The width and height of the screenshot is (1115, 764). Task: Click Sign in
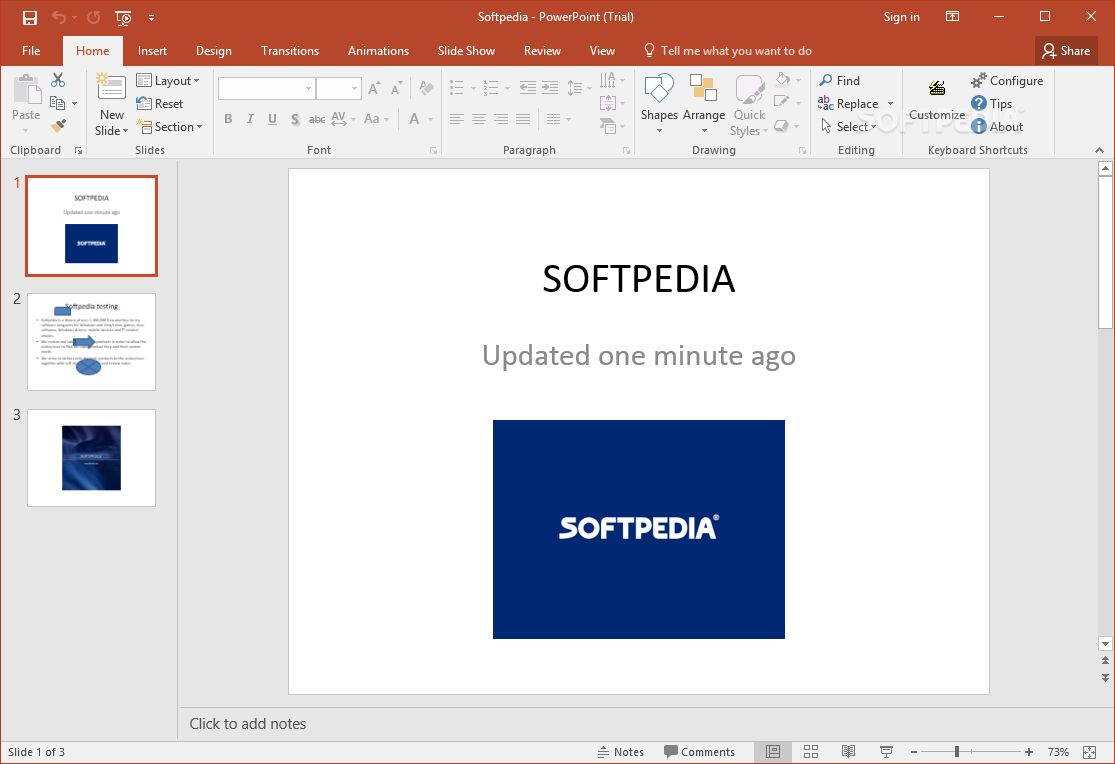(x=902, y=17)
